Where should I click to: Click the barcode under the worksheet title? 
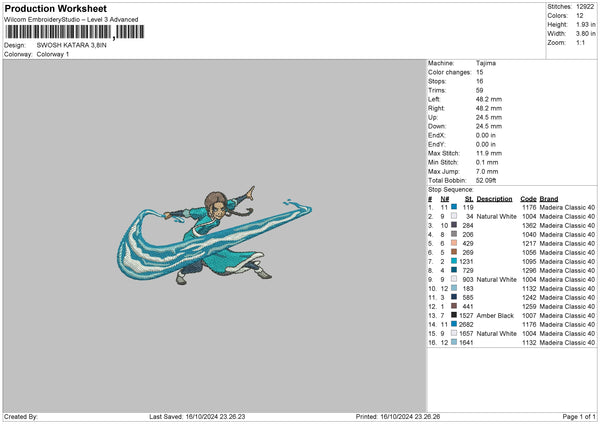75,32
